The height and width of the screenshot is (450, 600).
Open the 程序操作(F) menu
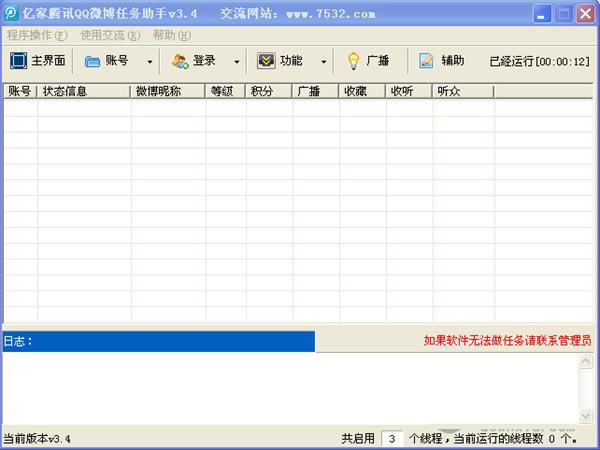37,35
